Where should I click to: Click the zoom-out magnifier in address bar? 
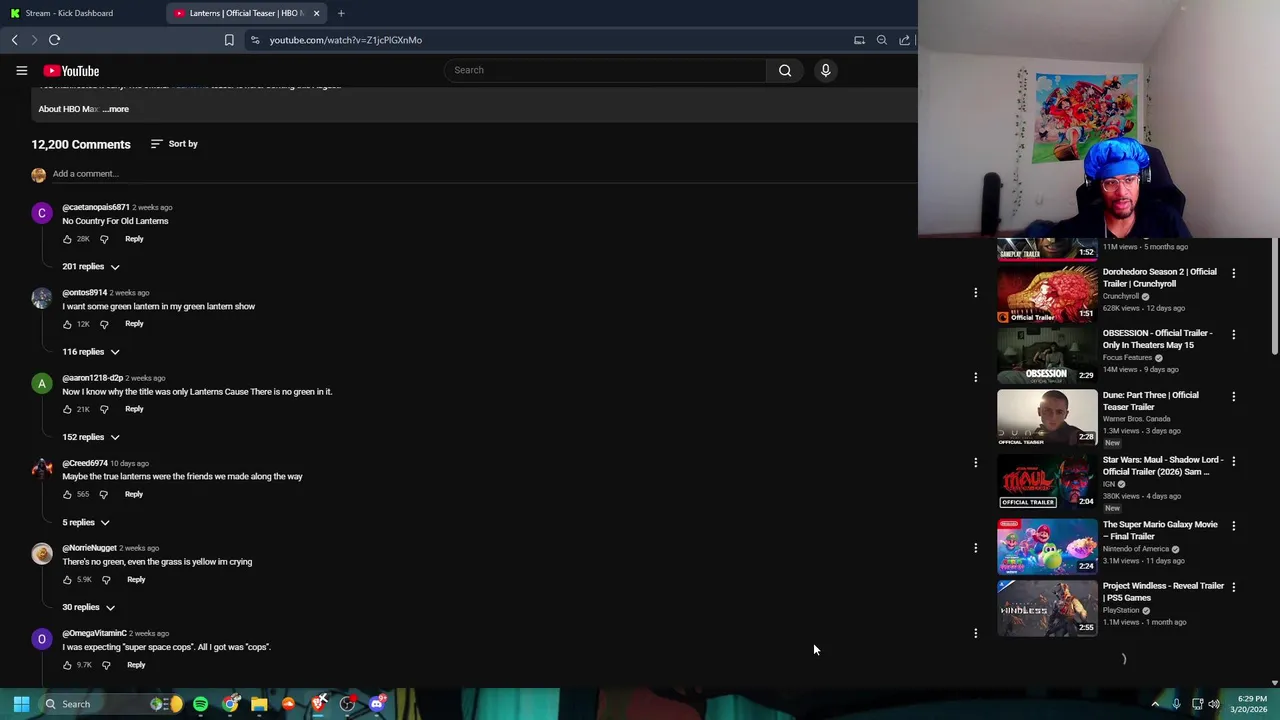[x=881, y=40]
